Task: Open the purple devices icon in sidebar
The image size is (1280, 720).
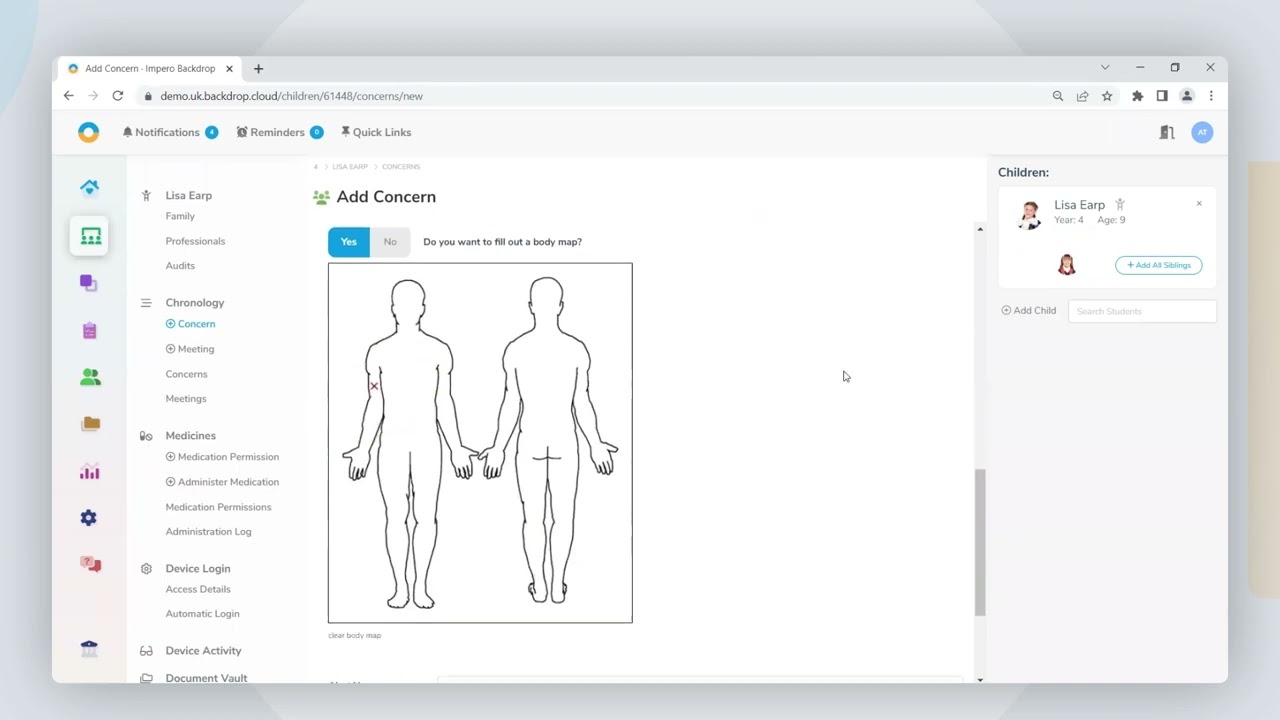Action: pyautogui.click(x=89, y=283)
